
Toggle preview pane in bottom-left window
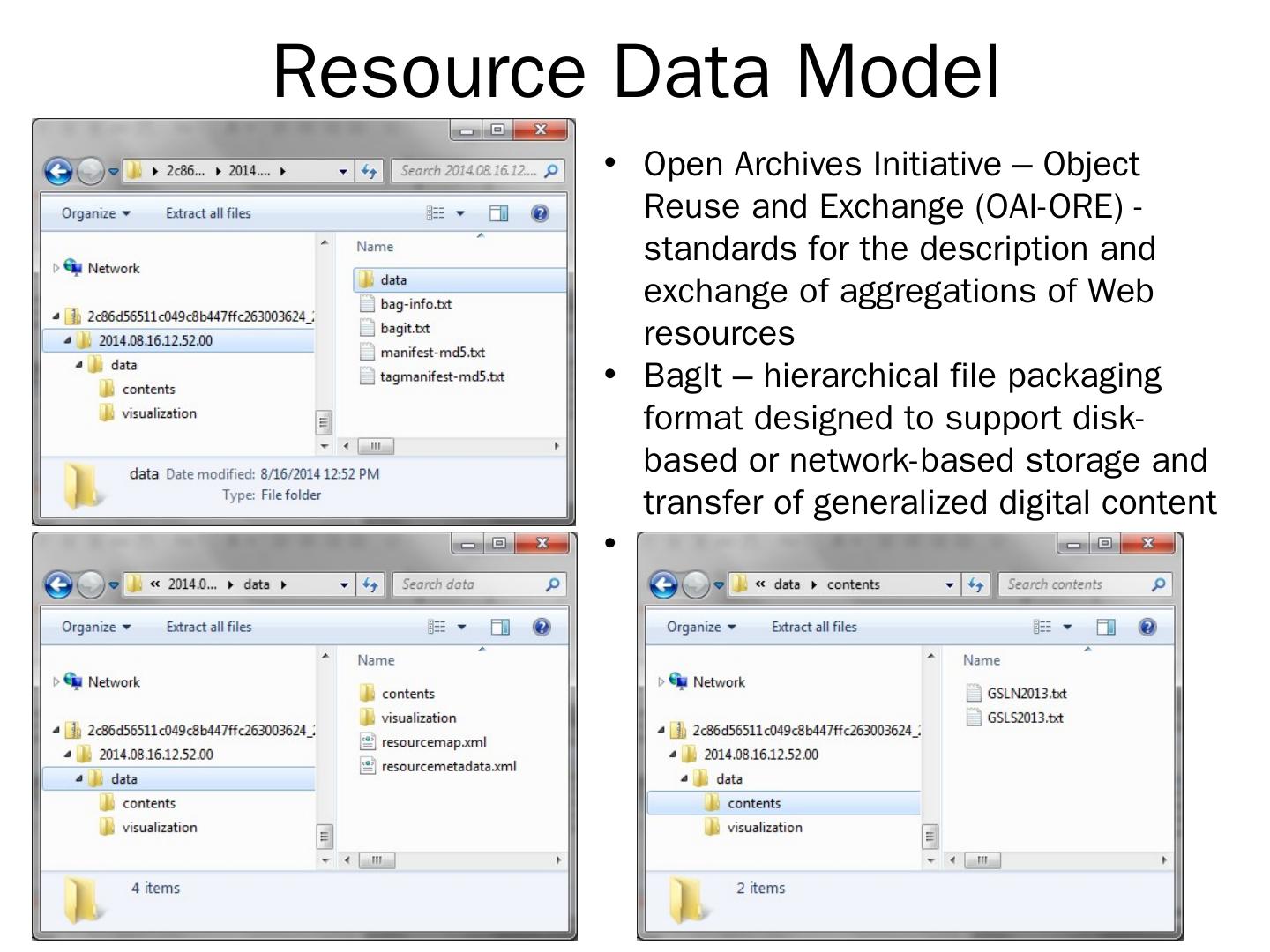pos(500,627)
